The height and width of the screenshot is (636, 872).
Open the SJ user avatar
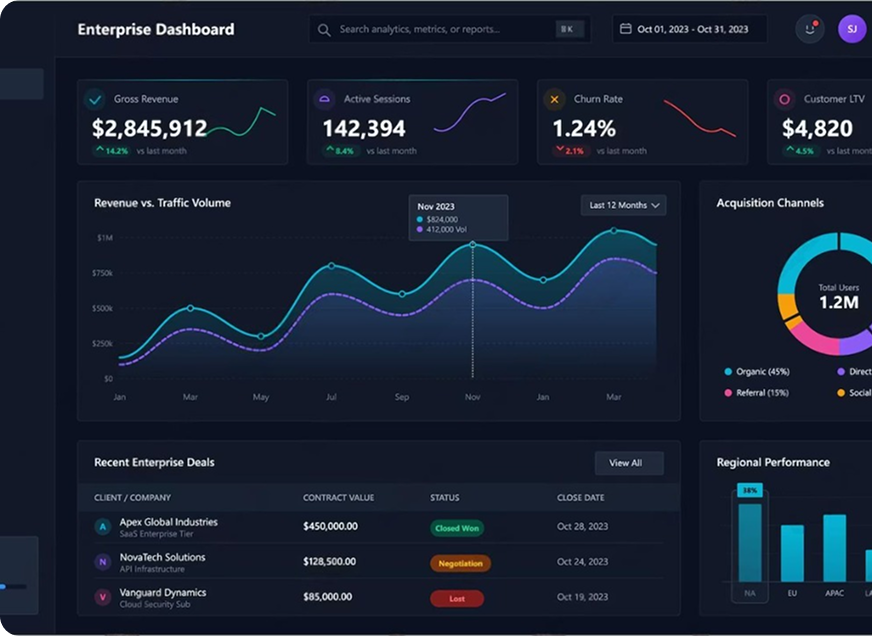pos(852,29)
